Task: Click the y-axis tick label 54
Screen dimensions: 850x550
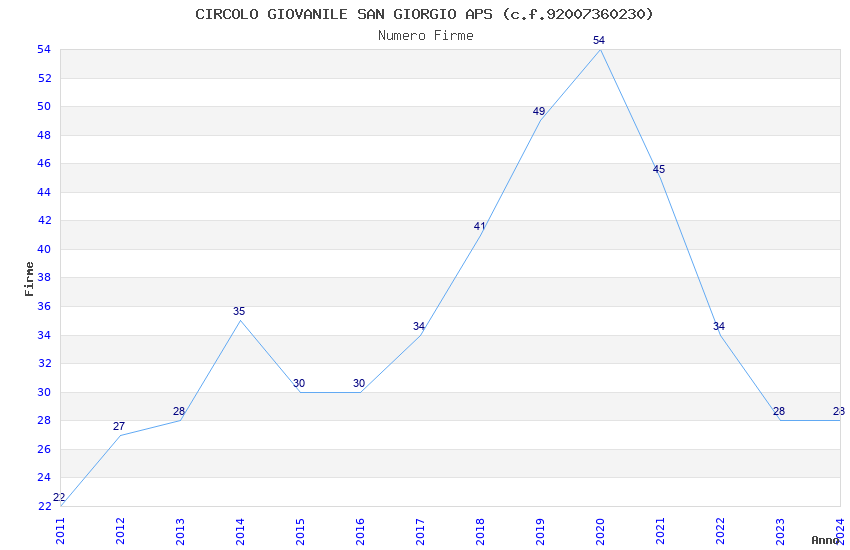Action: pyautogui.click(x=44, y=49)
